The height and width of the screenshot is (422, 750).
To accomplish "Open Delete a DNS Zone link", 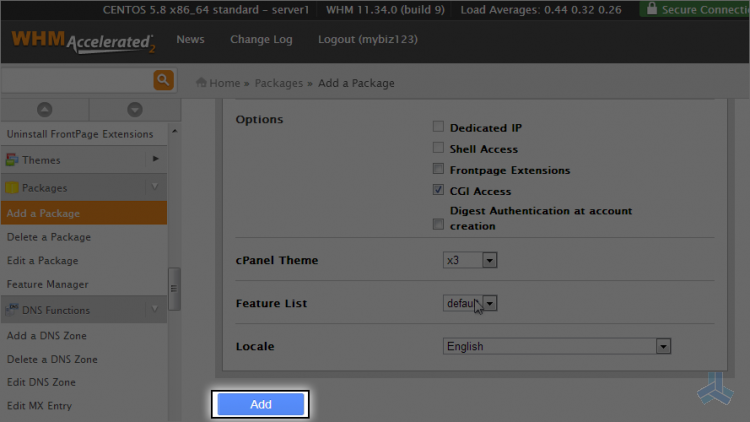I will 52,359.
